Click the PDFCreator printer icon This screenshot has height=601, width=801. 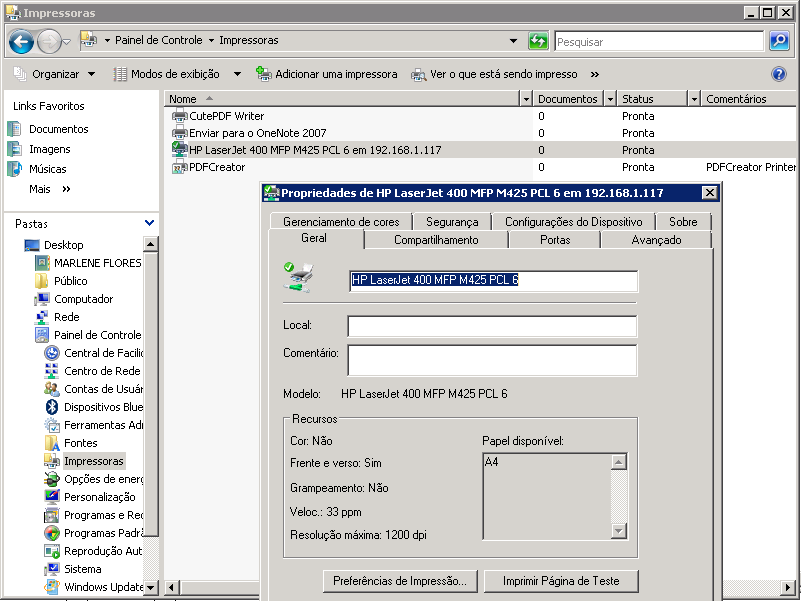[179, 167]
